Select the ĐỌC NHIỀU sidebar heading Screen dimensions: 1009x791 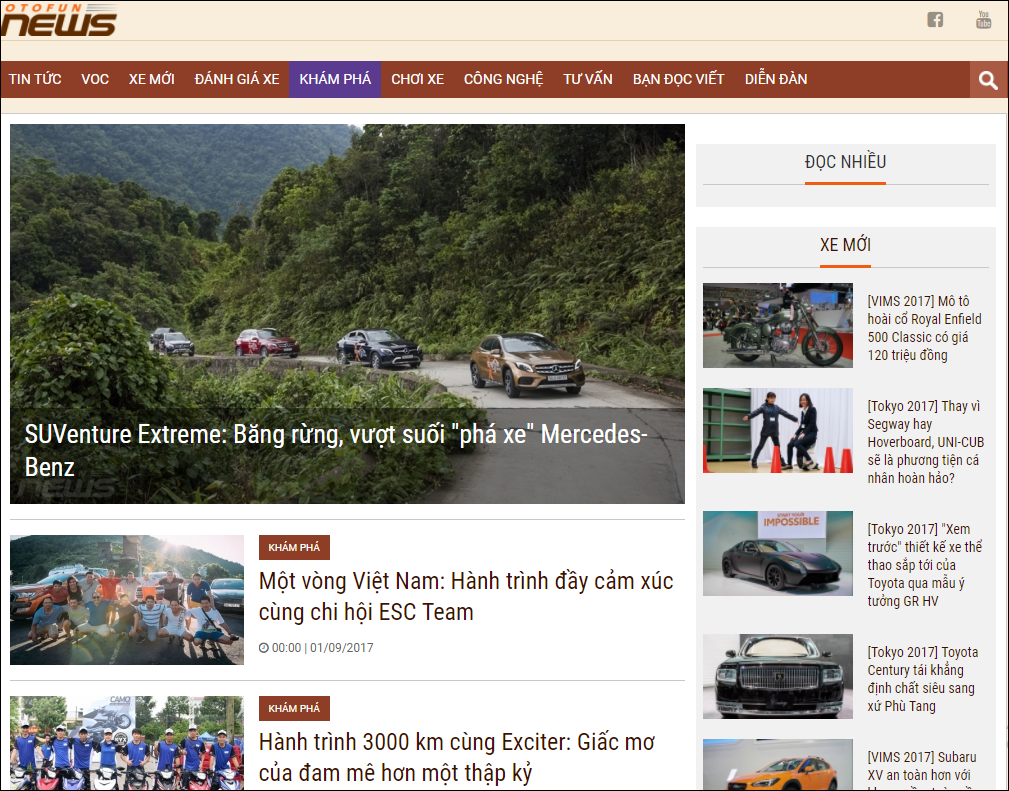click(x=845, y=162)
